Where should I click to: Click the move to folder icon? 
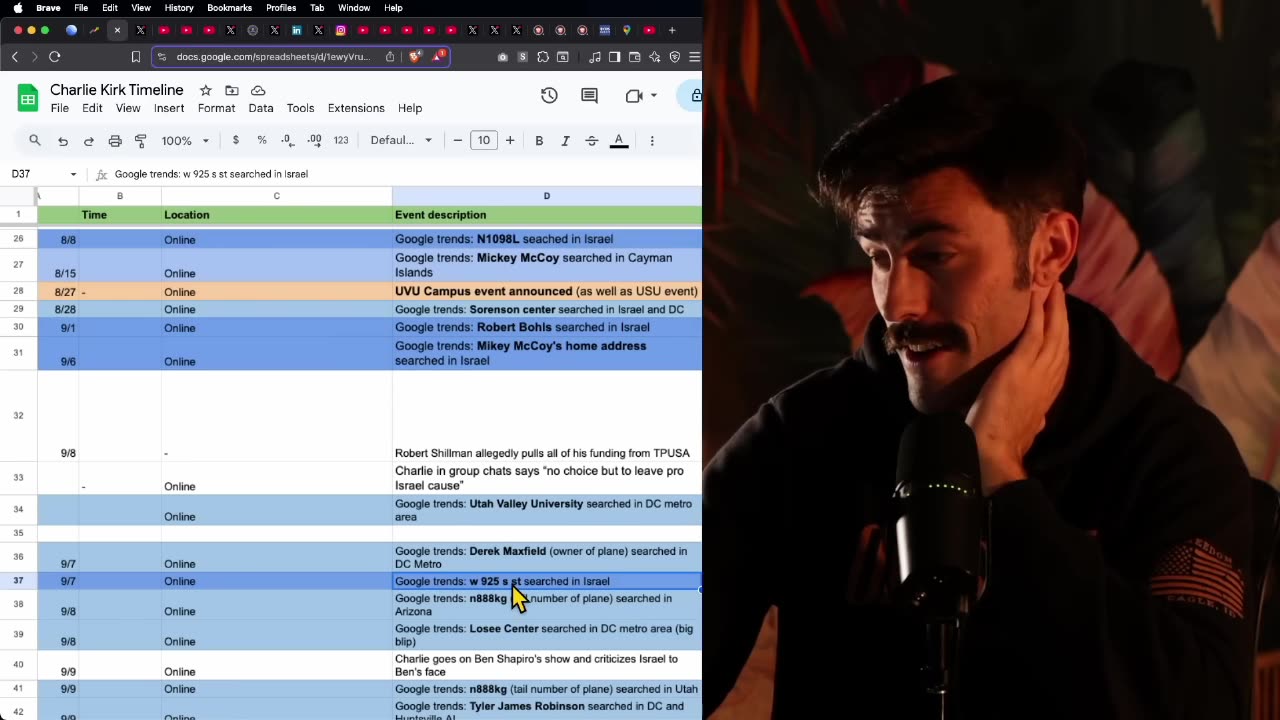[x=232, y=90]
